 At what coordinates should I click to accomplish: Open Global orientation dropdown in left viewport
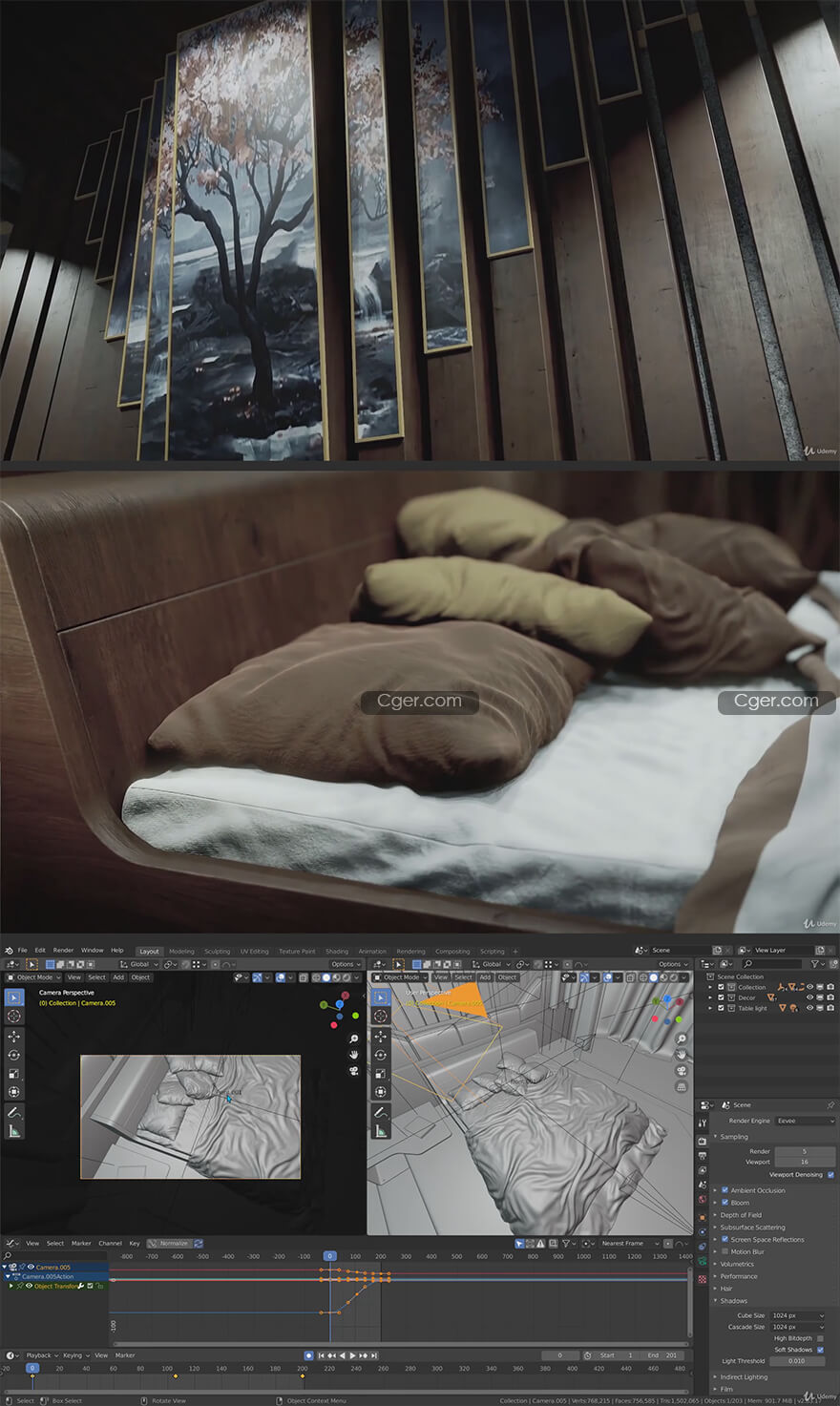[138, 964]
